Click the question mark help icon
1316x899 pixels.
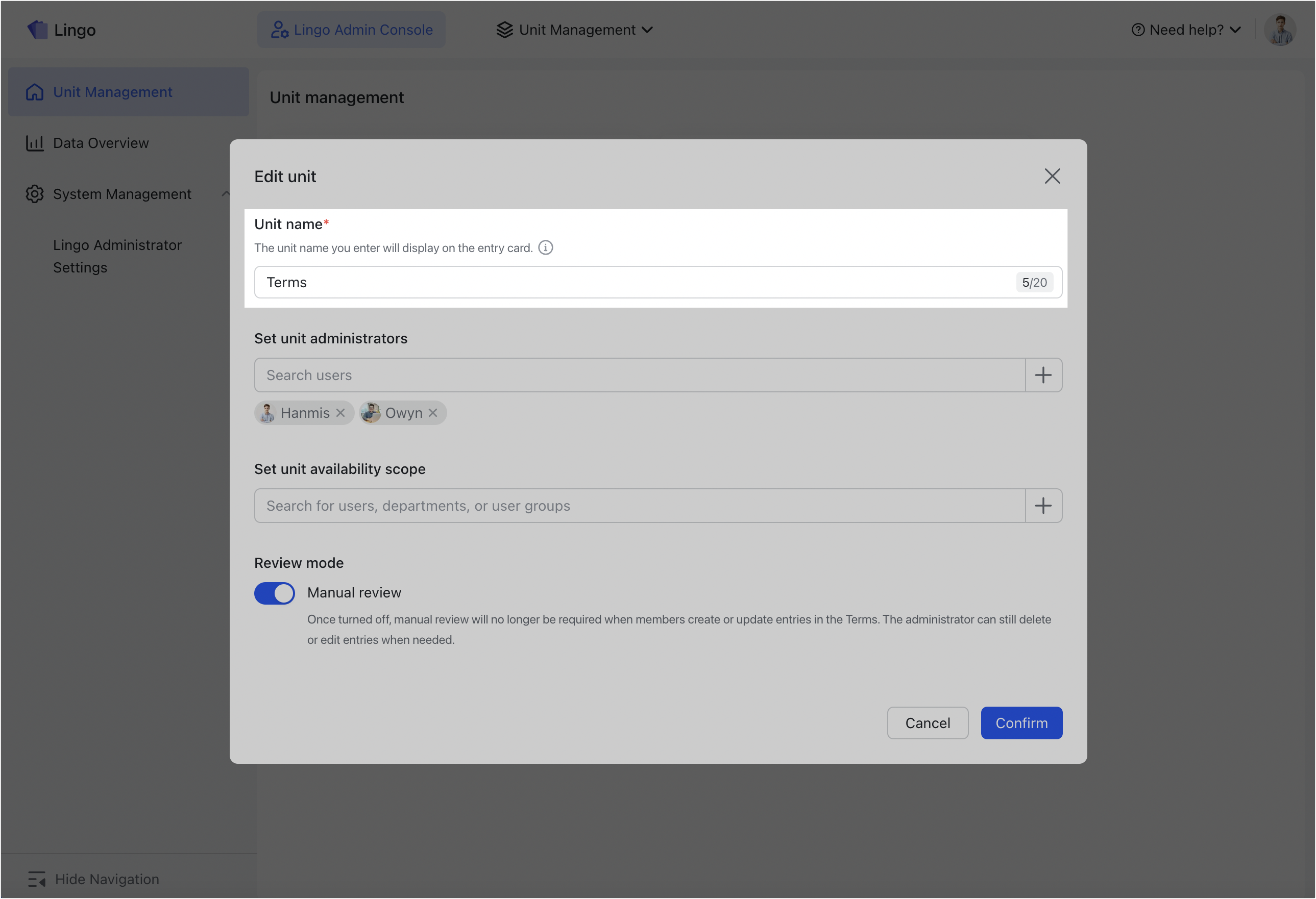click(1138, 30)
